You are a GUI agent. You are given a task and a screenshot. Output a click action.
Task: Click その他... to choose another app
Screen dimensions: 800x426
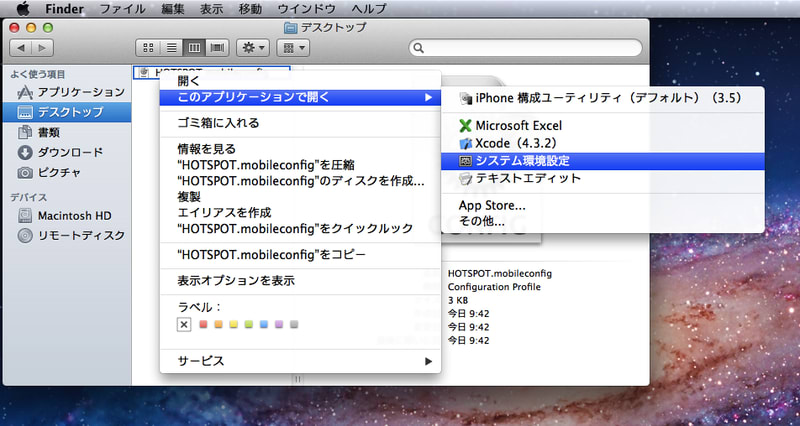(481, 221)
